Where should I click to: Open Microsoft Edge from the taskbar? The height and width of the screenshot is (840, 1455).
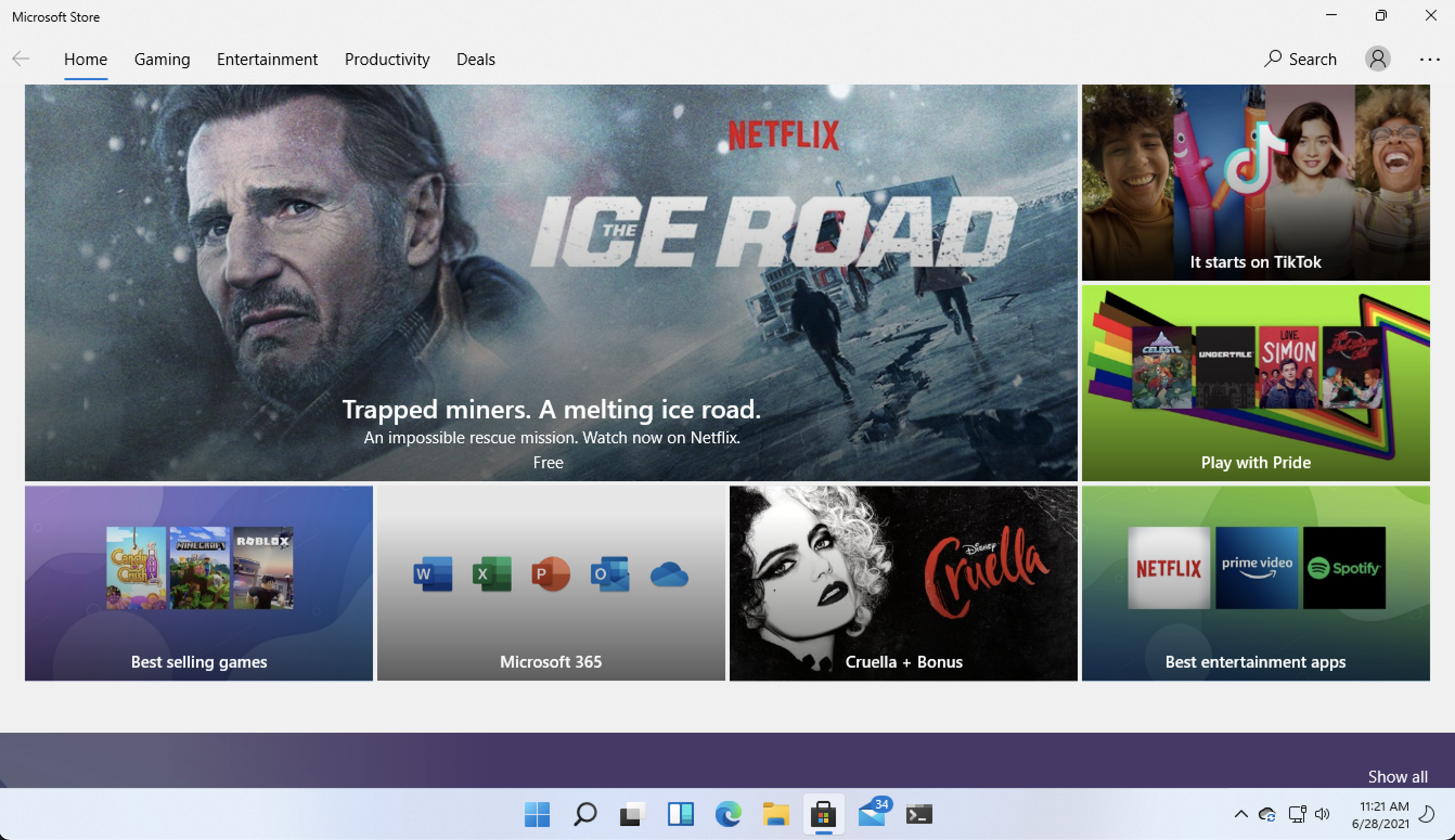tap(728, 814)
